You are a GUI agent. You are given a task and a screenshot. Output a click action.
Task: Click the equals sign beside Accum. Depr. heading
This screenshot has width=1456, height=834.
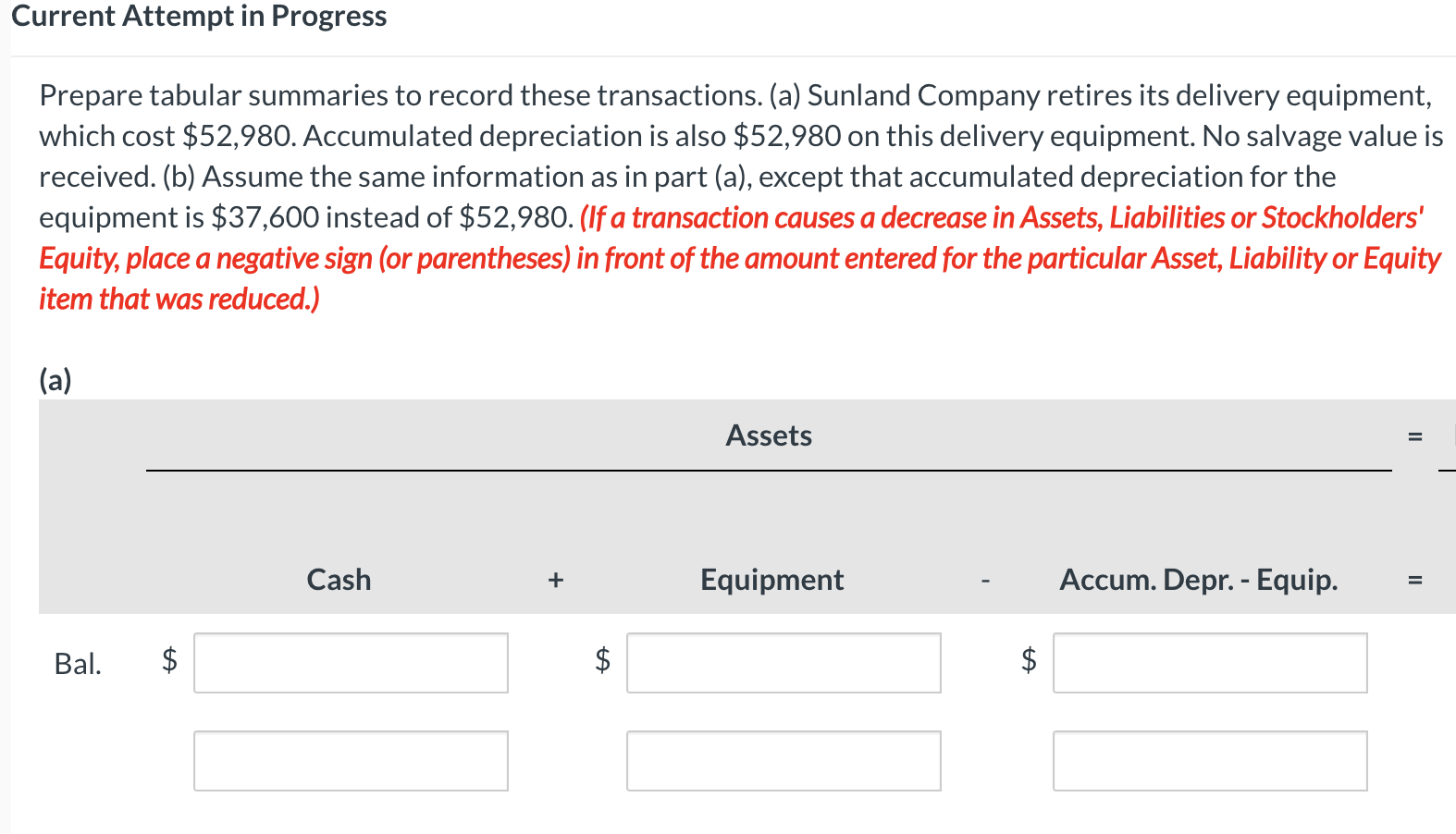coord(1414,580)
